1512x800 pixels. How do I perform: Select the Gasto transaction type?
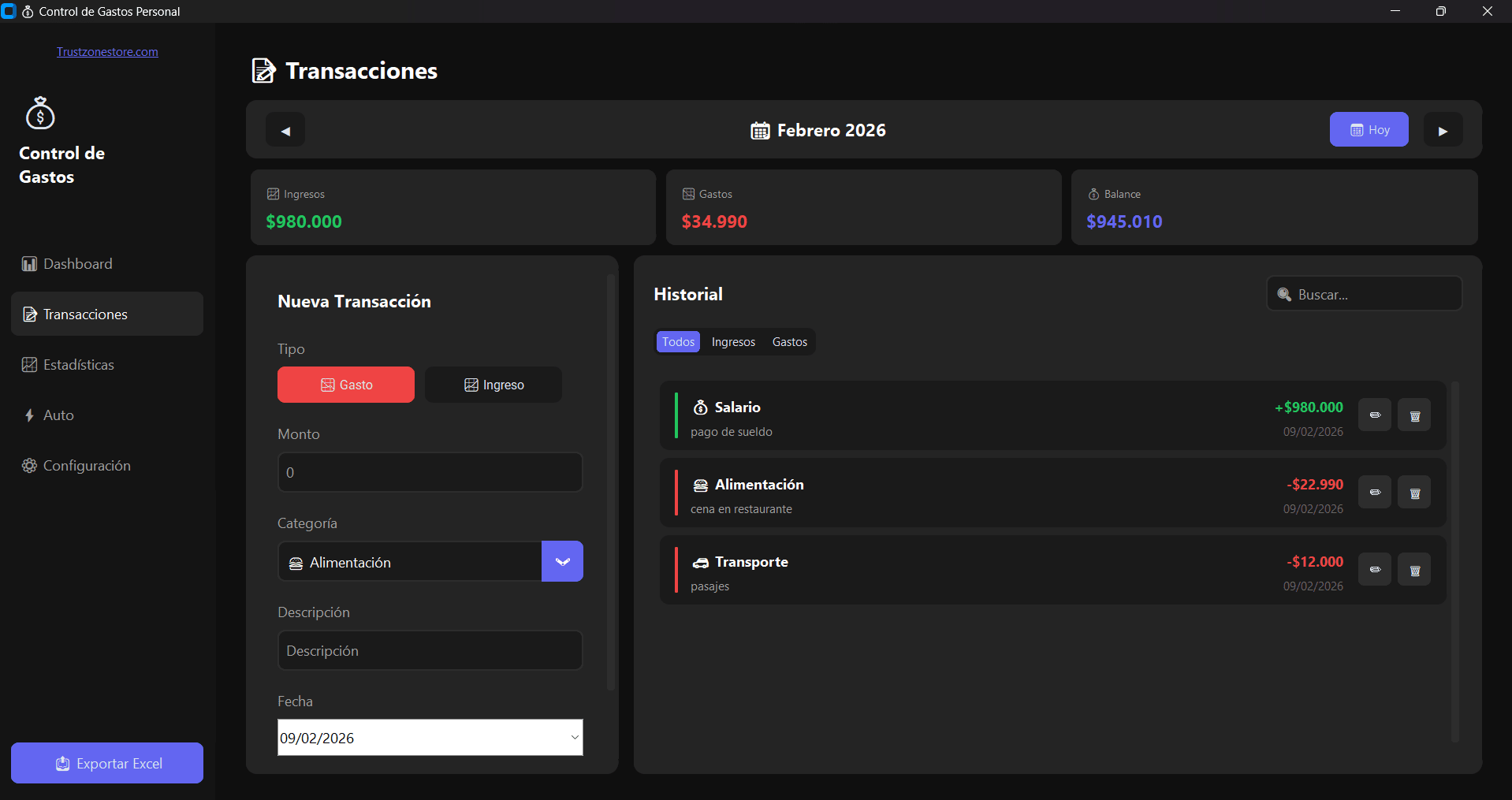pos(345,384)
